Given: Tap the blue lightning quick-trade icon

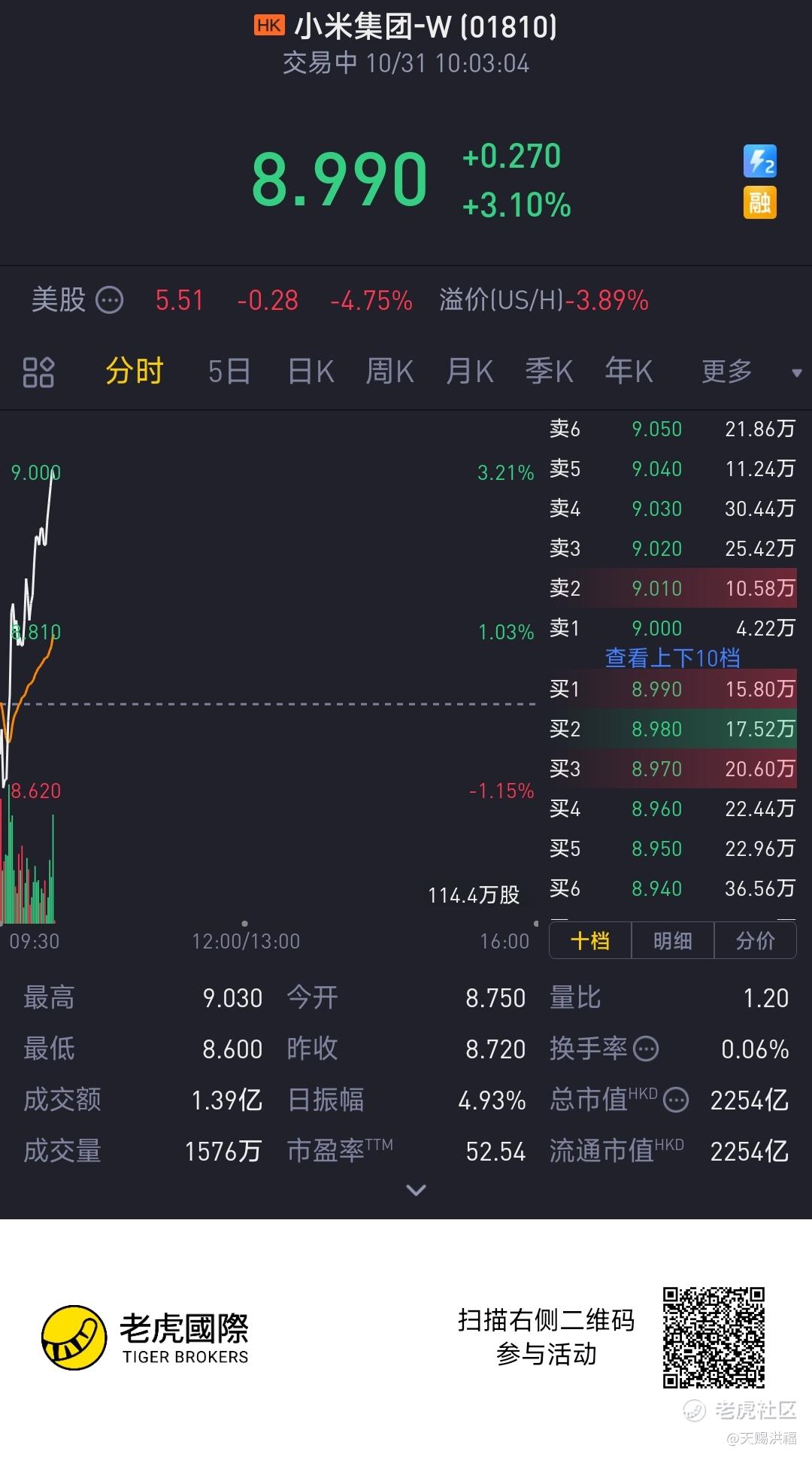Looking at the screenshot, I should point(759,161).
